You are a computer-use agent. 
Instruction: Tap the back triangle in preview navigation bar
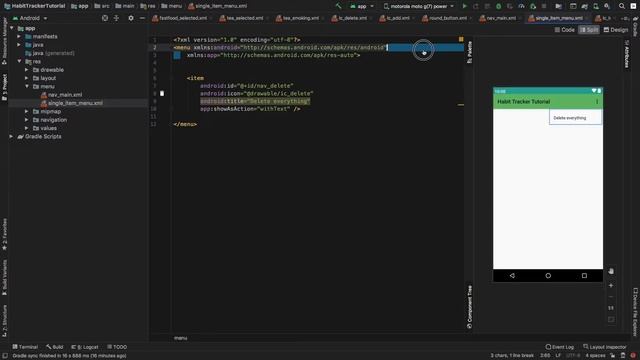click(x=512, y=276)
